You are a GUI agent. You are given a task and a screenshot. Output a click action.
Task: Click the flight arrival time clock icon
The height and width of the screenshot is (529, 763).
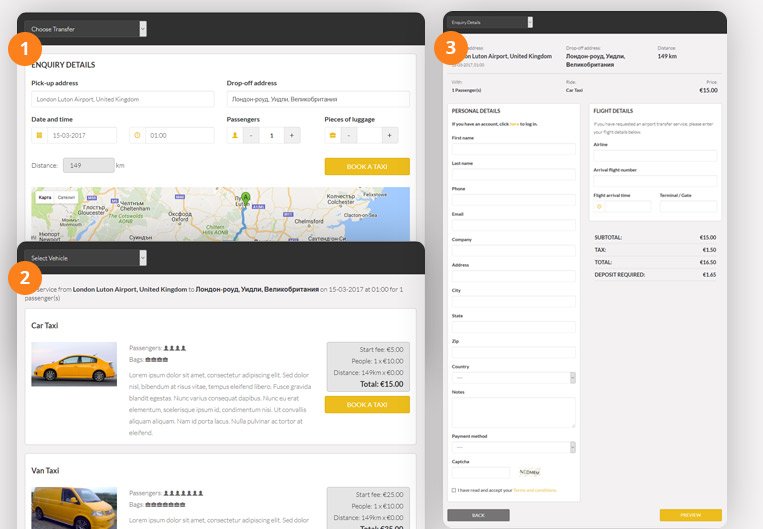coord(599,206)
